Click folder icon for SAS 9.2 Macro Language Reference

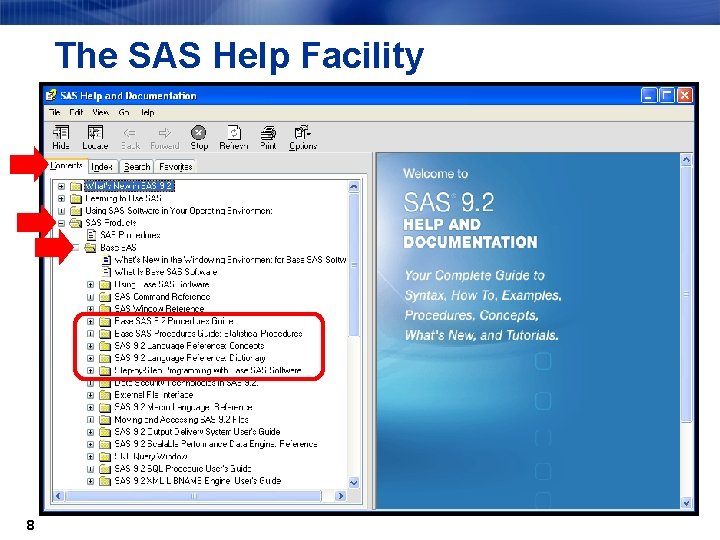pyautogui.click(x=105, y=407)
